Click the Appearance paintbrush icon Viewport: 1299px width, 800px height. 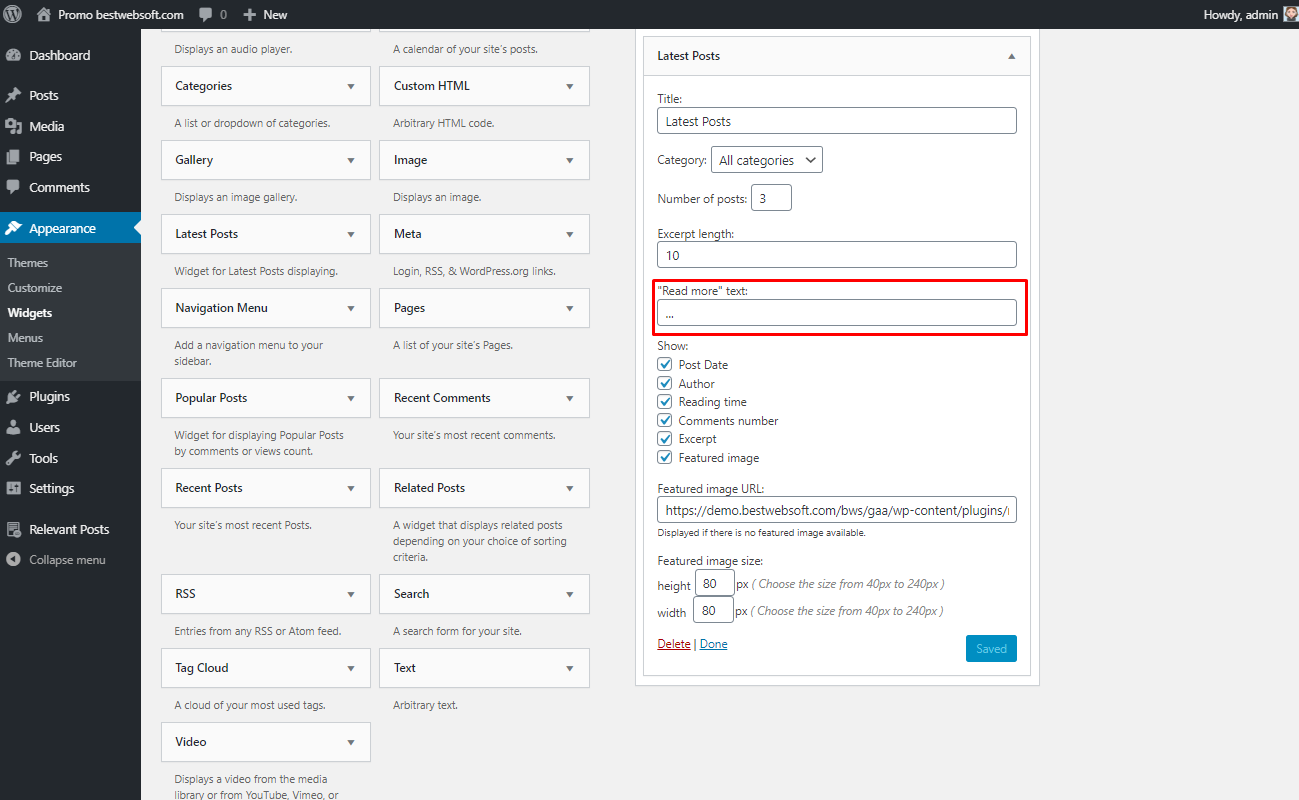pyautogui.click(x=14, y=229)
